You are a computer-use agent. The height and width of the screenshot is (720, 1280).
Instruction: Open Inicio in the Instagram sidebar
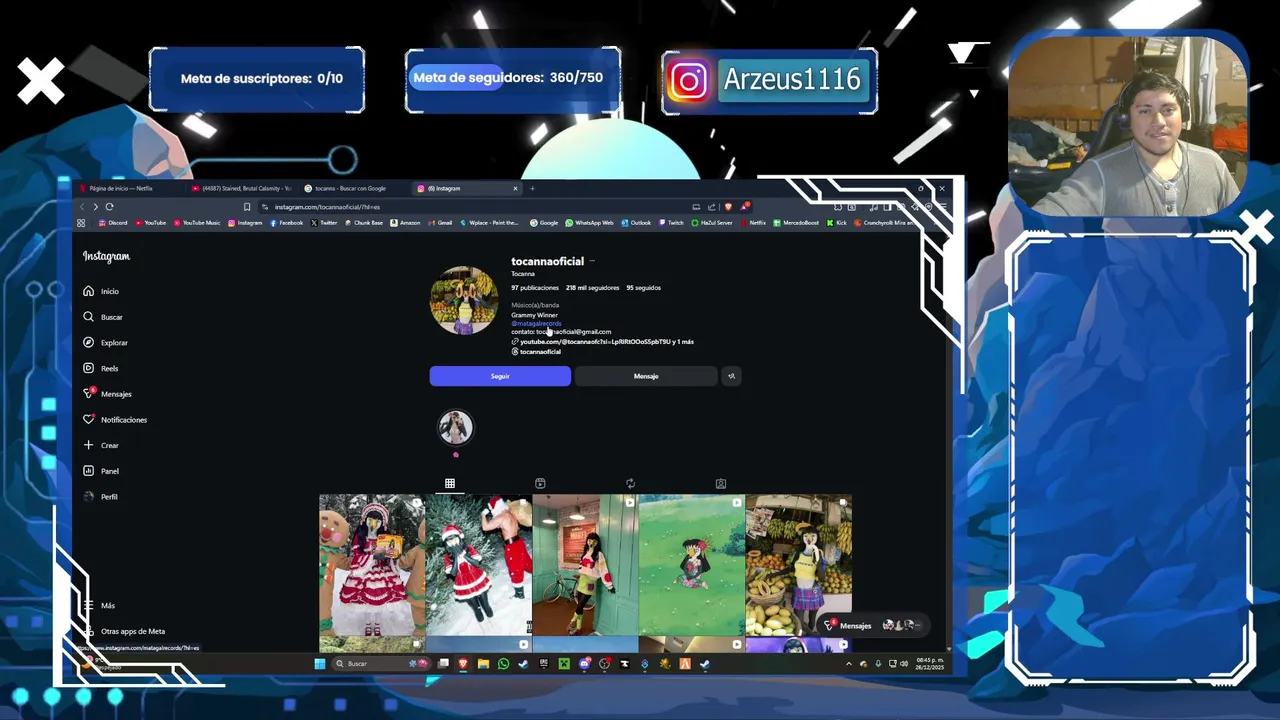(x=101, y=291)
